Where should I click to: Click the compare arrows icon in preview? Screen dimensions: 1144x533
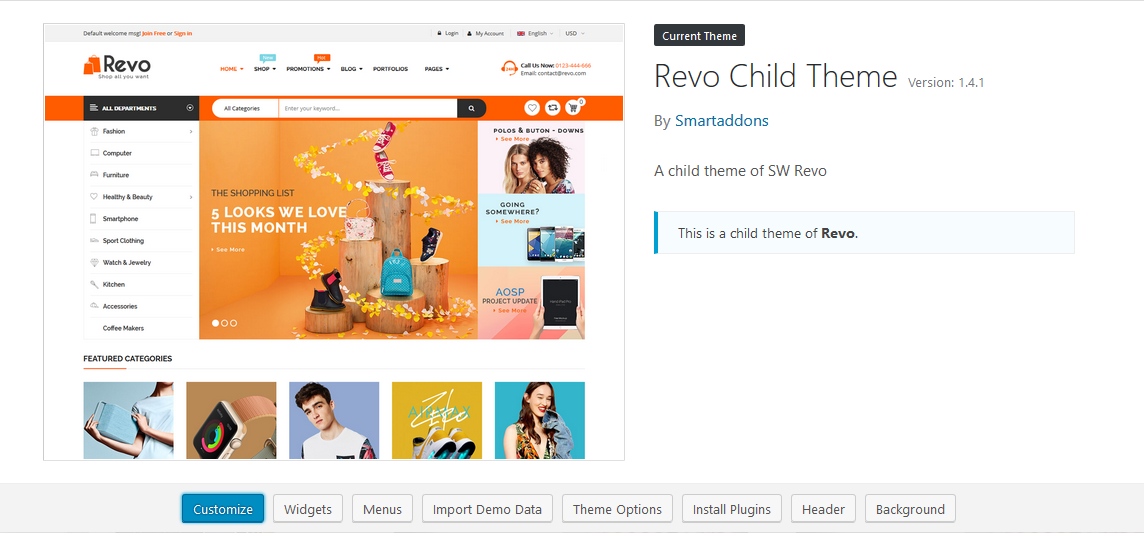[x=553, y=108]
